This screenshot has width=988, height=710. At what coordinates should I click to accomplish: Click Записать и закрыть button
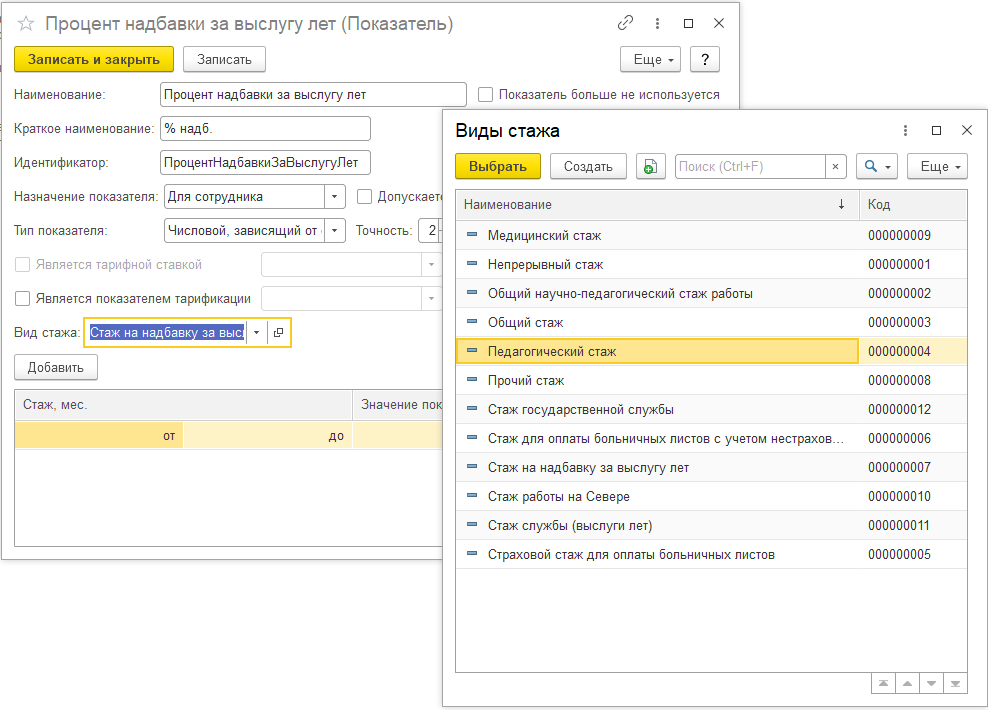[x=94, y=59]
